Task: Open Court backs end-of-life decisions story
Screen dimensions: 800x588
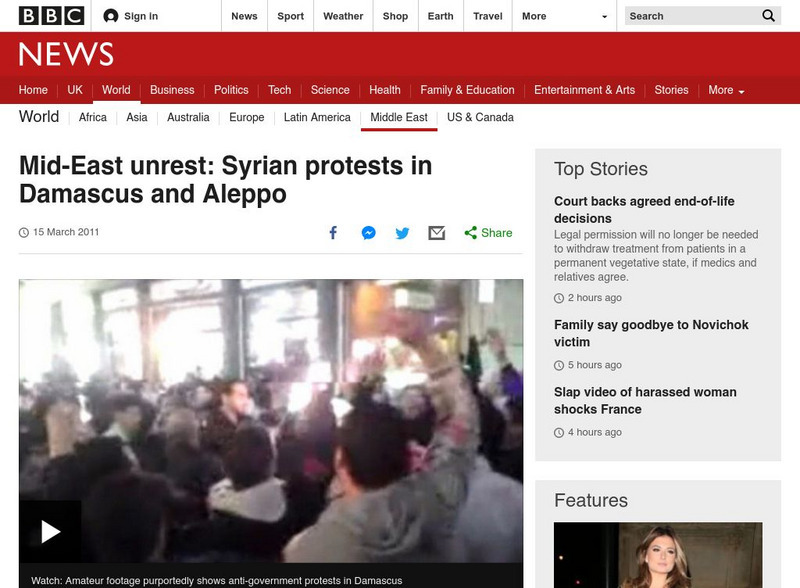Action: 644,210
